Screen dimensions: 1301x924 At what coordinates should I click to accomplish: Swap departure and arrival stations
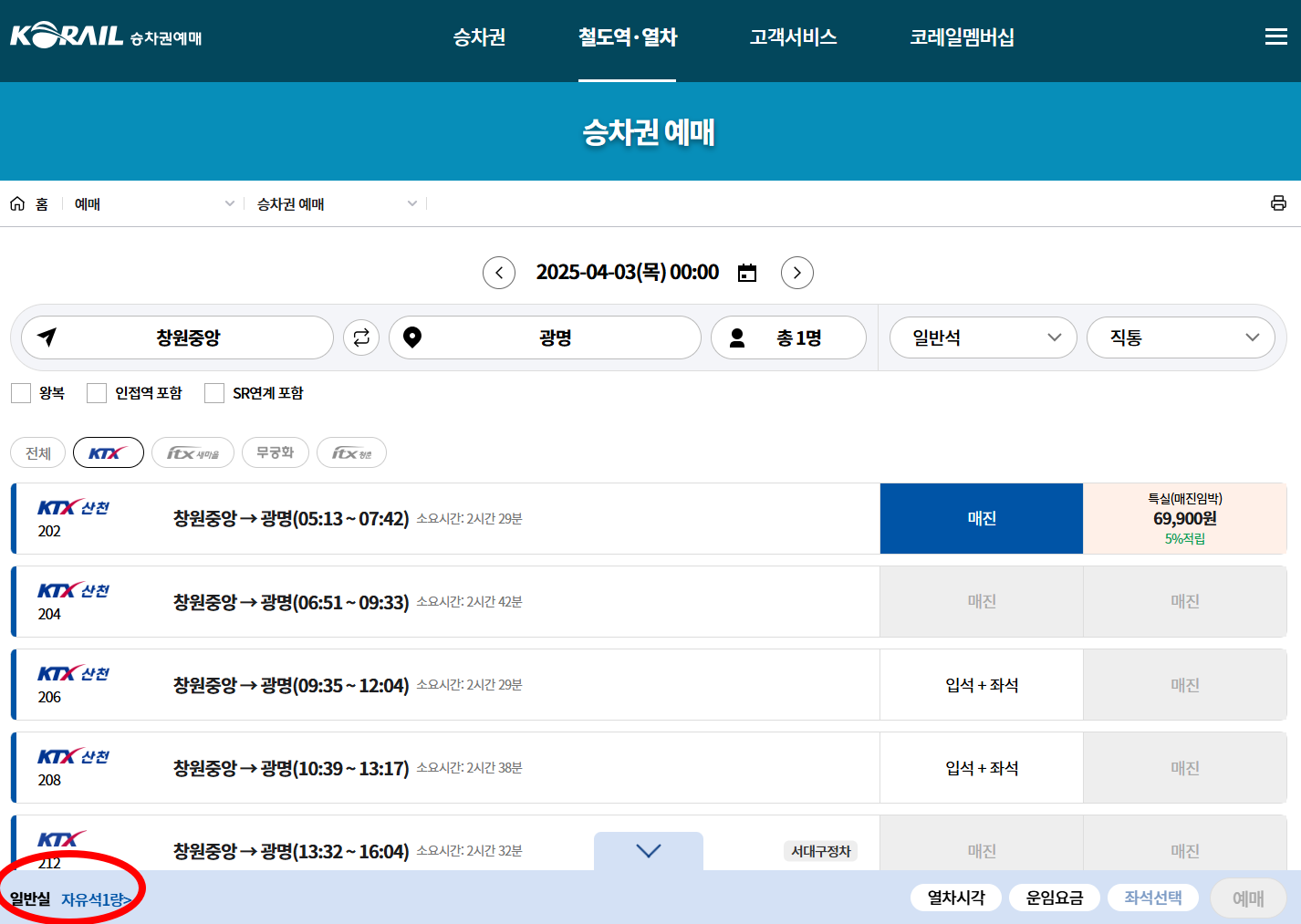tap(361, 337)
